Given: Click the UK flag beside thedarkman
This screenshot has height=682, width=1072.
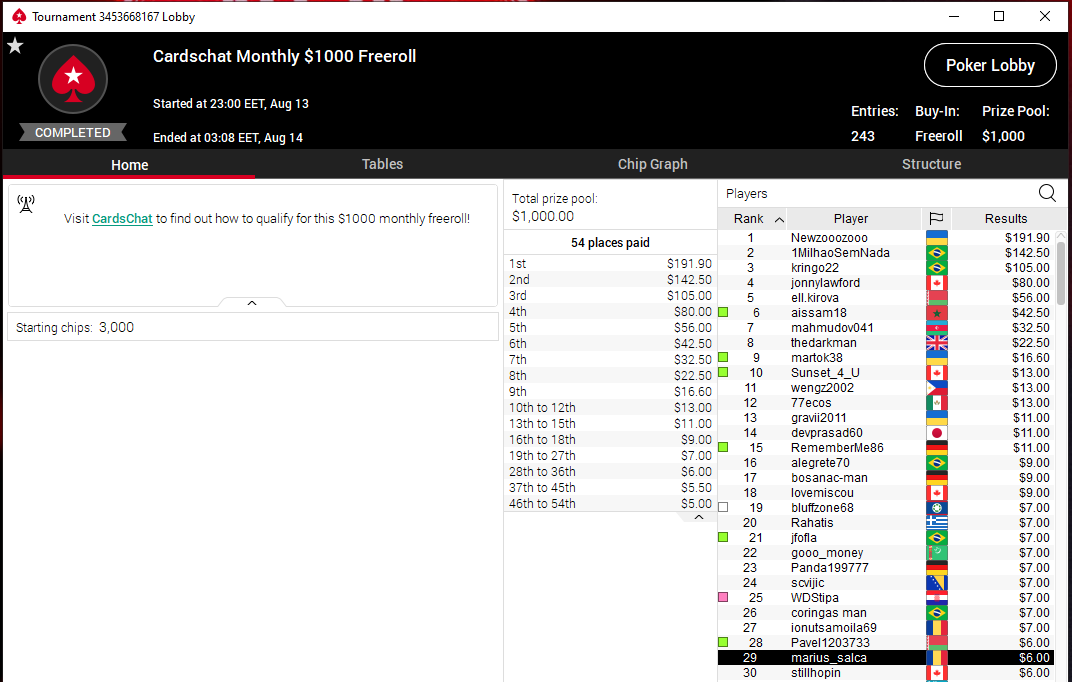Looking at the screenshot, I should [x=937, y=343].
